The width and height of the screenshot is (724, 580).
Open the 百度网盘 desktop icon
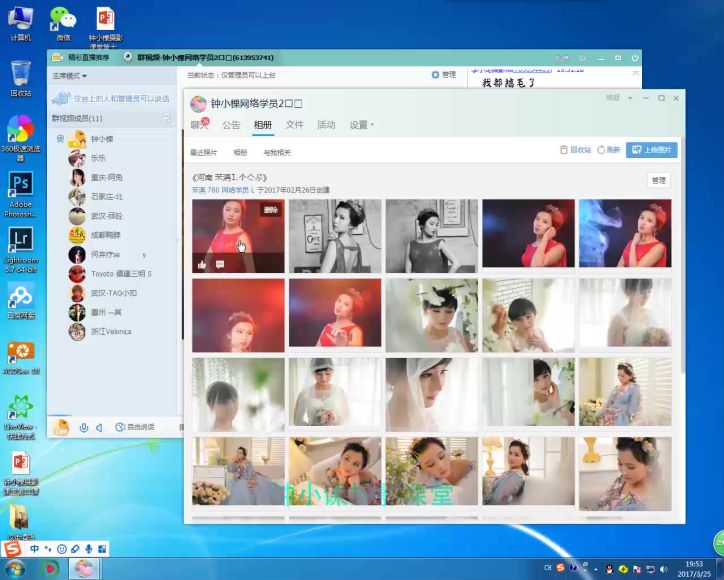pyautogui.click(x=20, y=301)
